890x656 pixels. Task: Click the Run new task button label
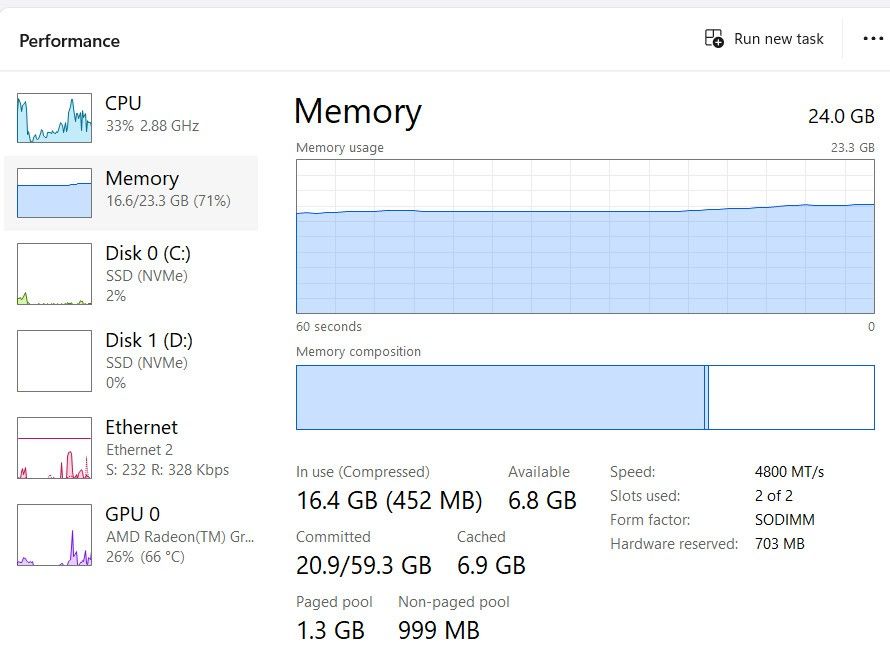pos(779,39)
